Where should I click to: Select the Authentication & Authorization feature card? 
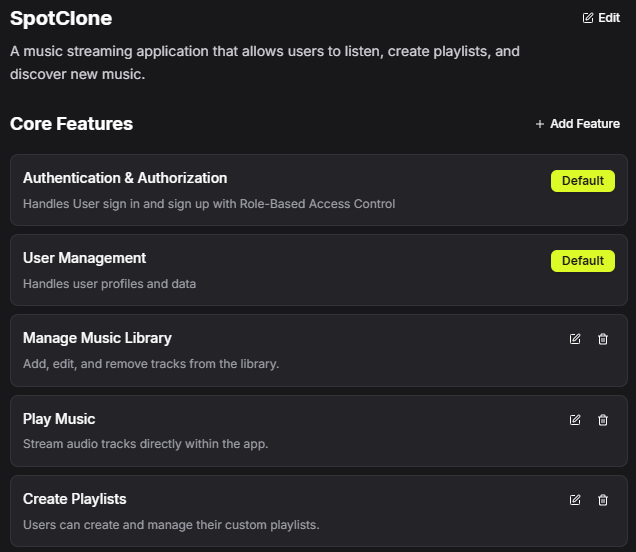(300, 190)
